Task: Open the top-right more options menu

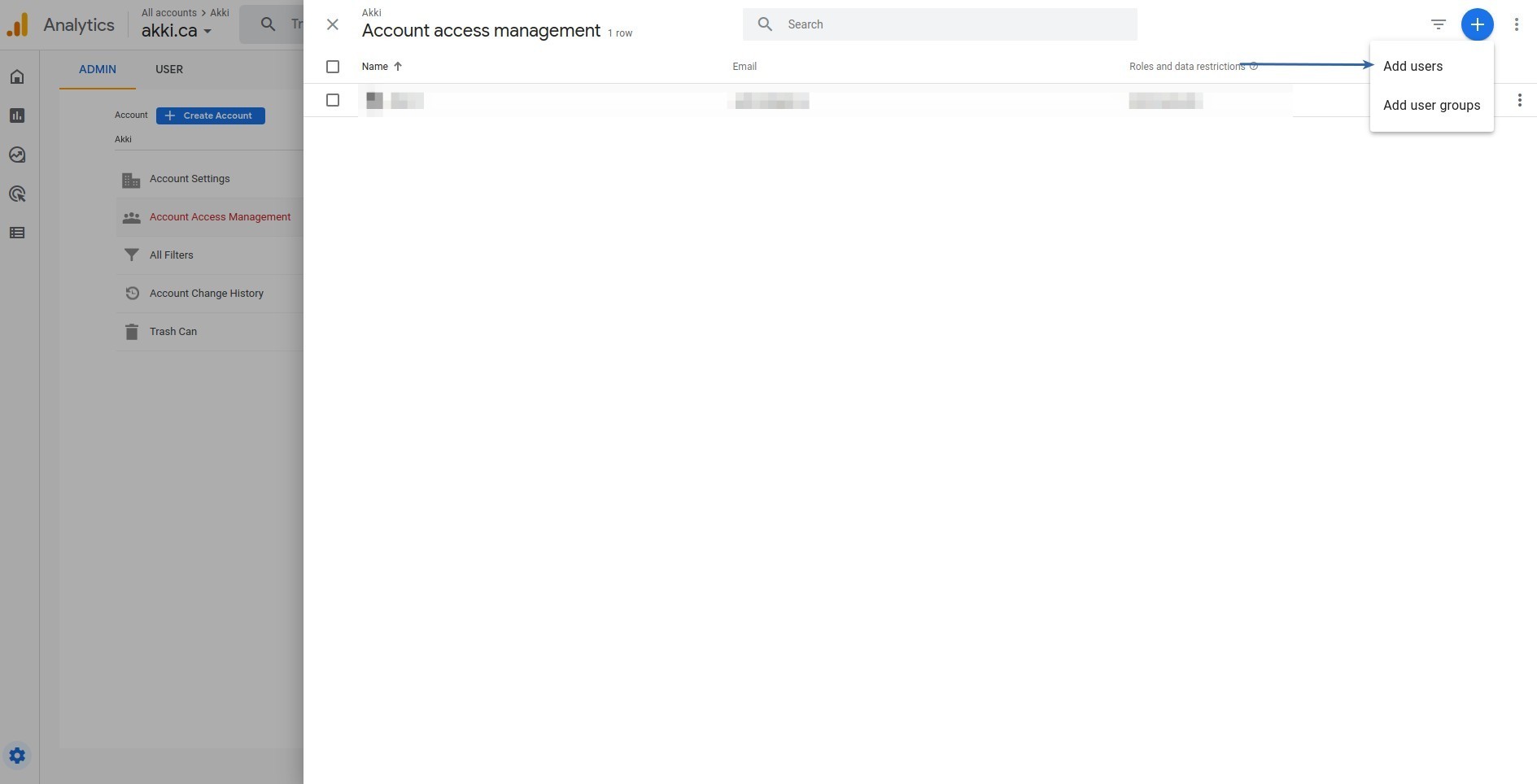Action: pos(1516,24)
